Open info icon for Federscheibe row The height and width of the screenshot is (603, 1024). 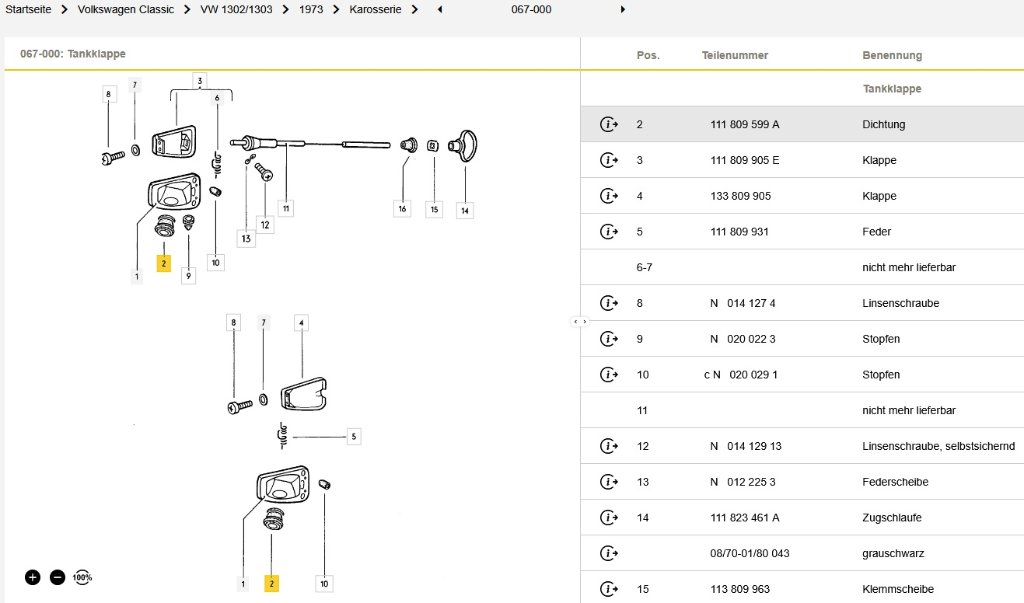[x=608, y=482]
